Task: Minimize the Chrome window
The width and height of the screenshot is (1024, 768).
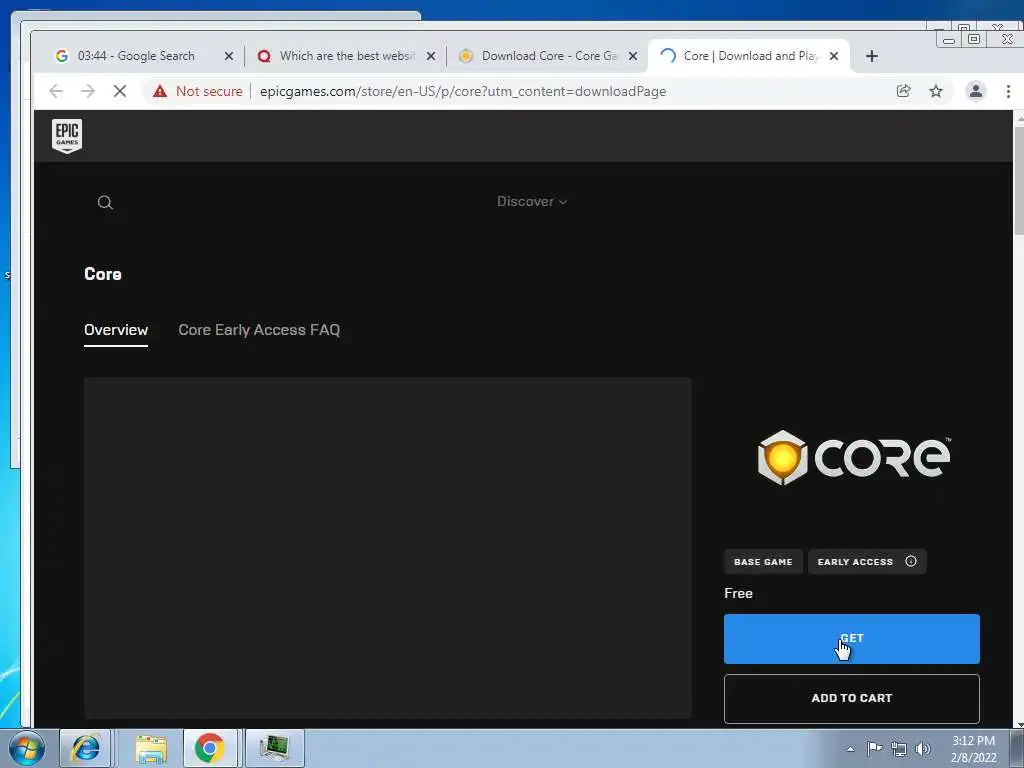Action: 949,40
